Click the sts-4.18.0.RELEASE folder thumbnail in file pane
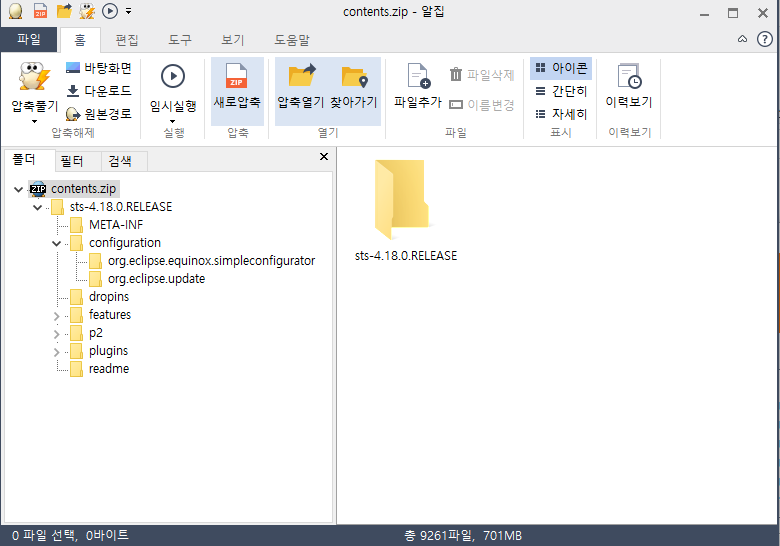Screen dimensions: 780x546 (x=401, y=199)
